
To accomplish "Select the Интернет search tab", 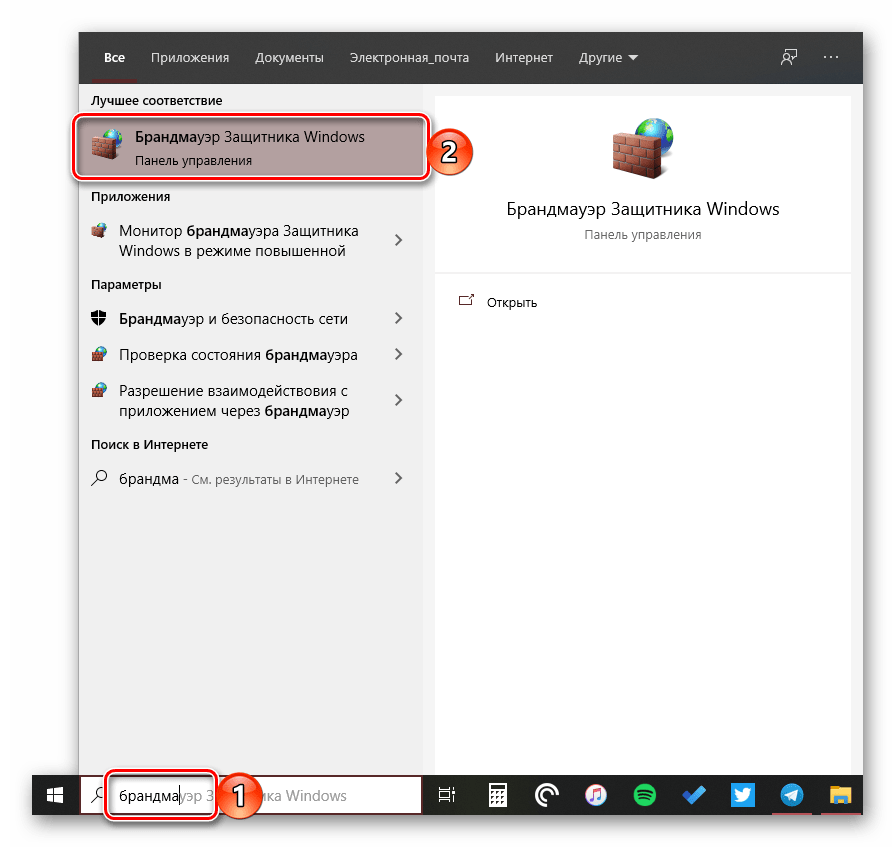I will 524,58.
